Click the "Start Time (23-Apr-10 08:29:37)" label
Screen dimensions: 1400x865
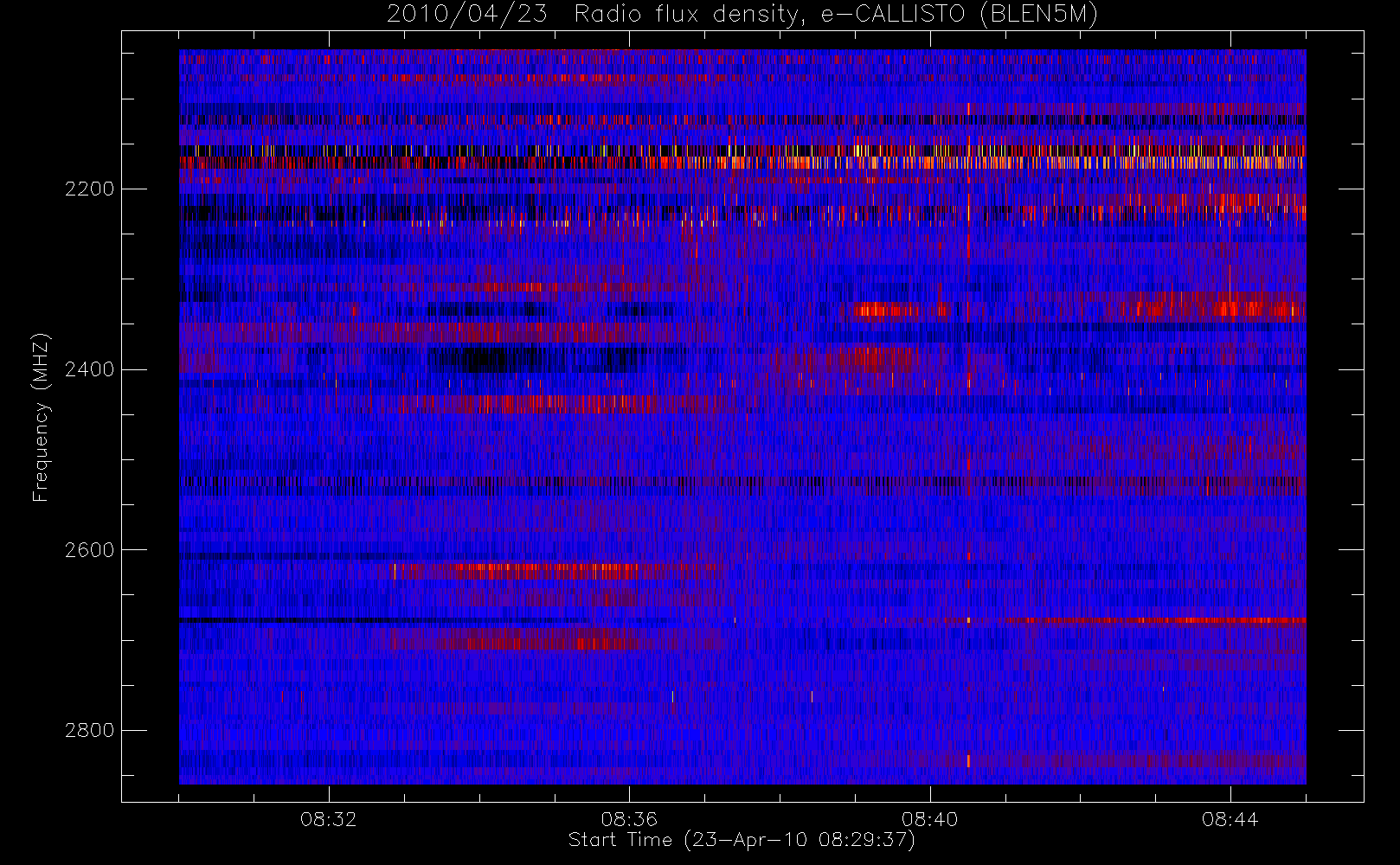click(742, 840)
